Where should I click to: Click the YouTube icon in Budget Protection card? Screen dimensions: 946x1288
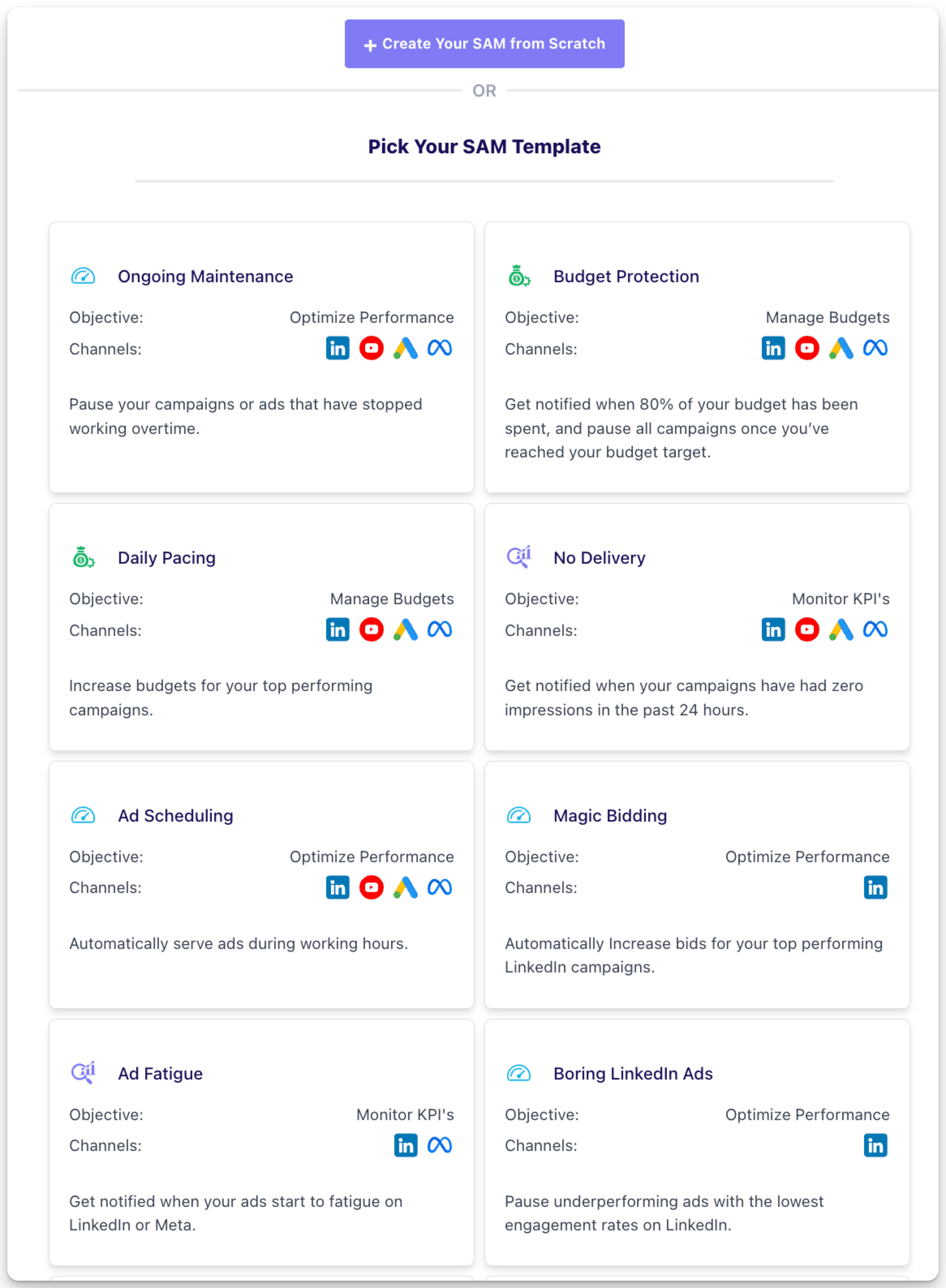click(807, 348)
